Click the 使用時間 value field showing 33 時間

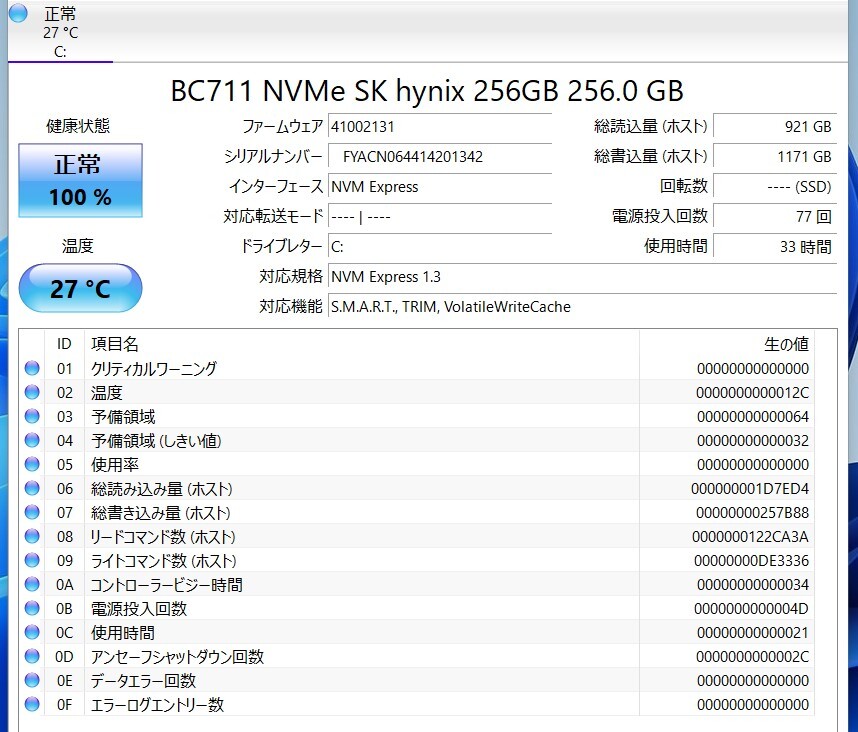[x=775, y=247]
